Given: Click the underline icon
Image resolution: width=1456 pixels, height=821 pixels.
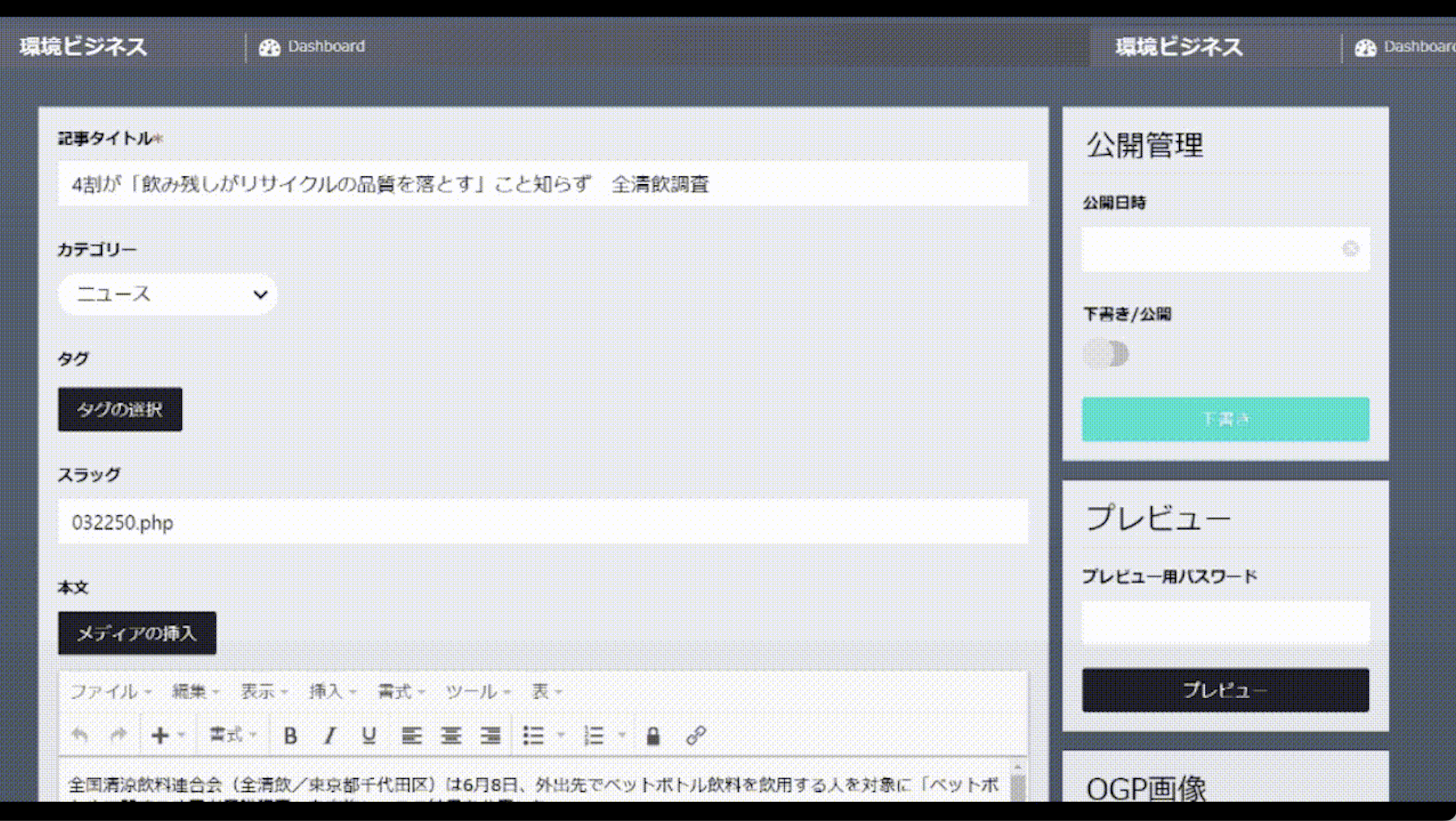Looking at the screenshot, I should 368,736.
